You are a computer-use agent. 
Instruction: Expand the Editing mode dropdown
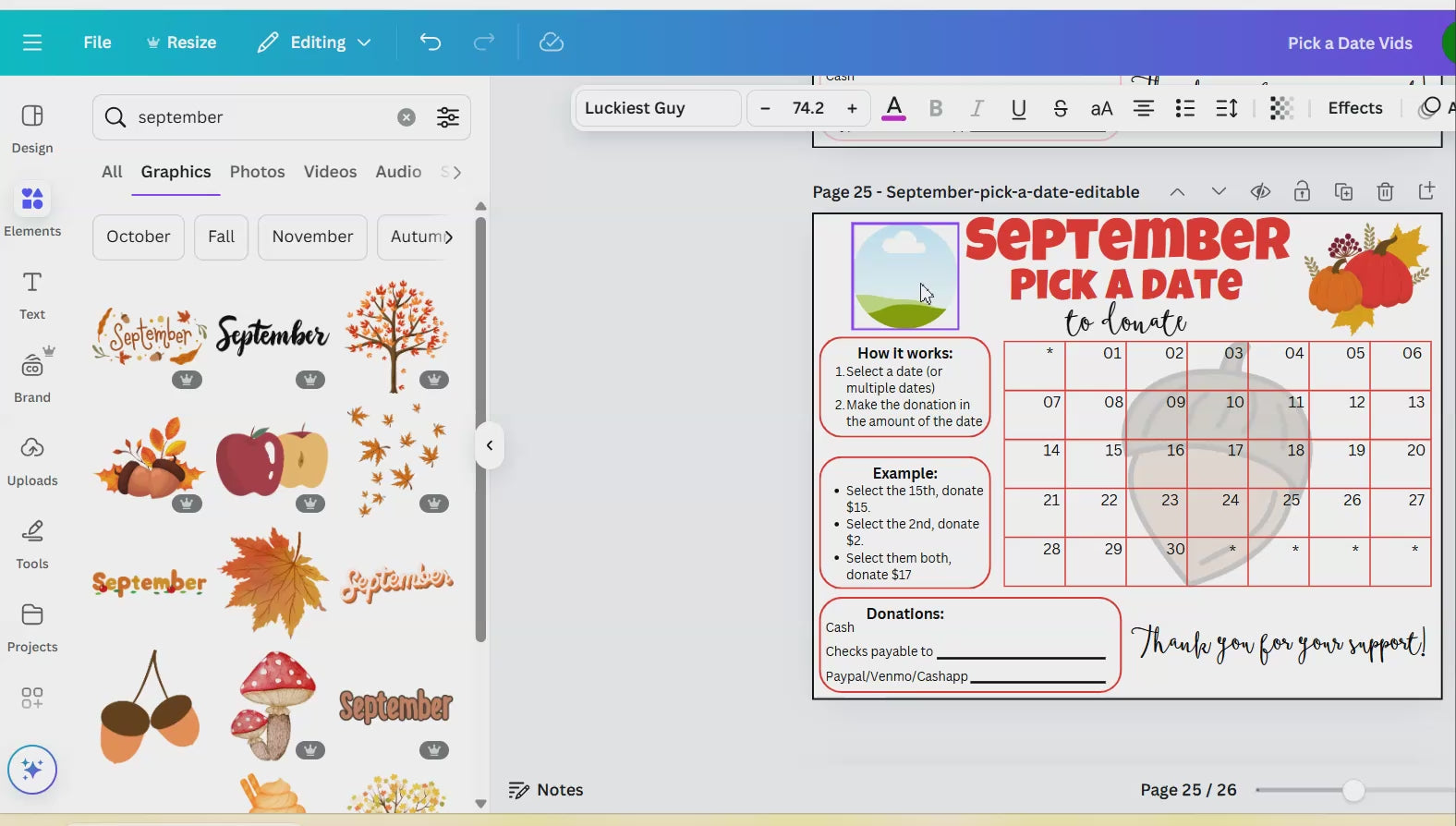[x=315, y=43]
